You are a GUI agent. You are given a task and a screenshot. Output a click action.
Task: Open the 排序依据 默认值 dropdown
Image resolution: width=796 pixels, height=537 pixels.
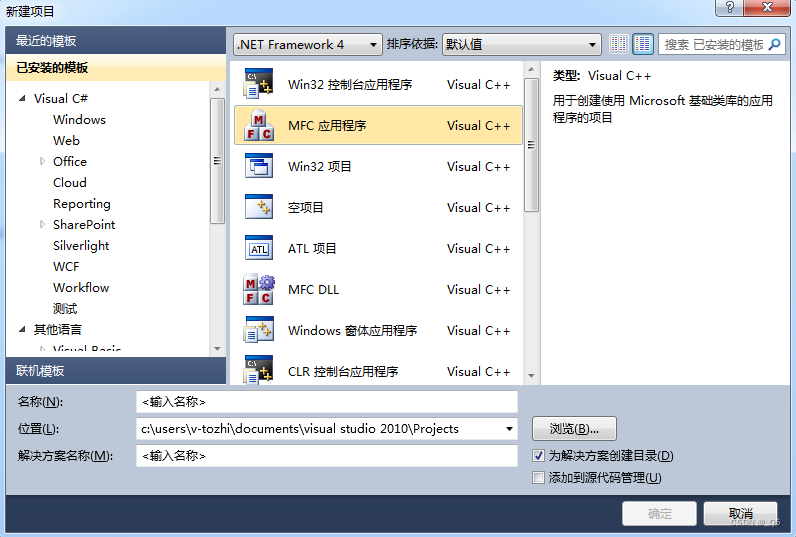(521, 45)
